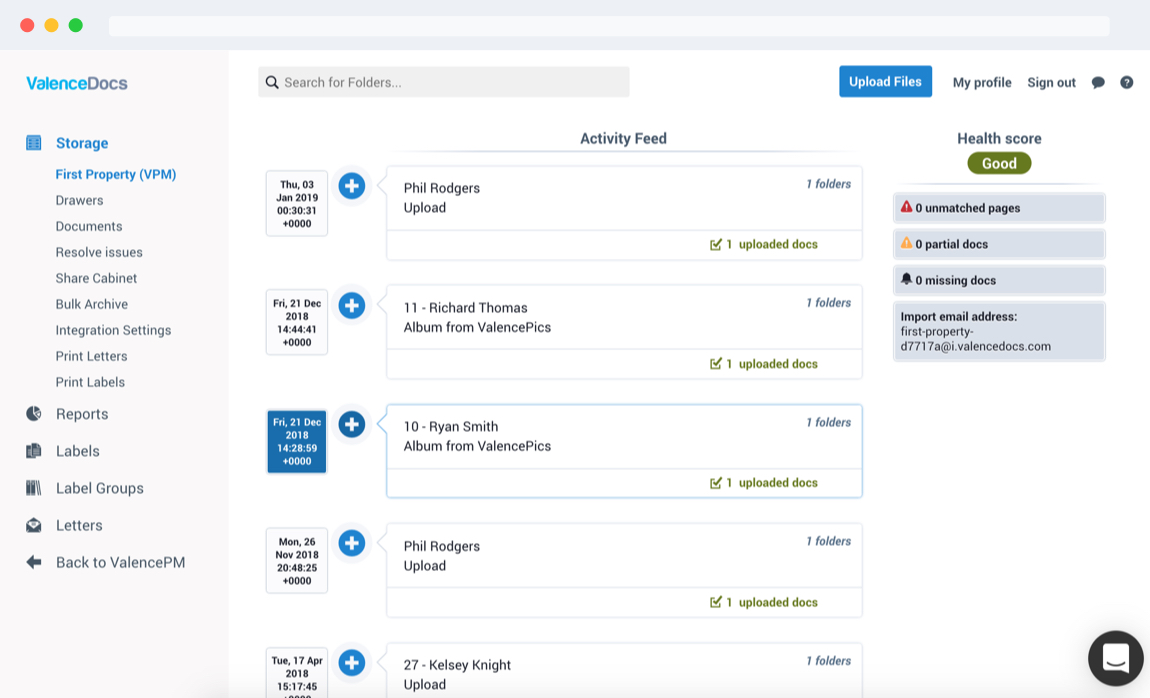Open the Reports section
The image size is (1150, 698).
82,414
